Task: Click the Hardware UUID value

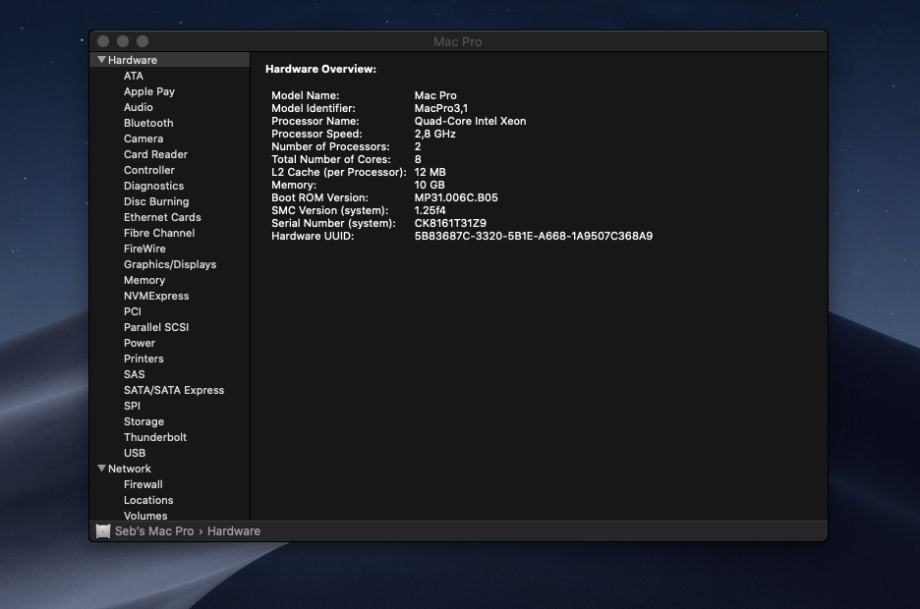Action: coord(533,236)
